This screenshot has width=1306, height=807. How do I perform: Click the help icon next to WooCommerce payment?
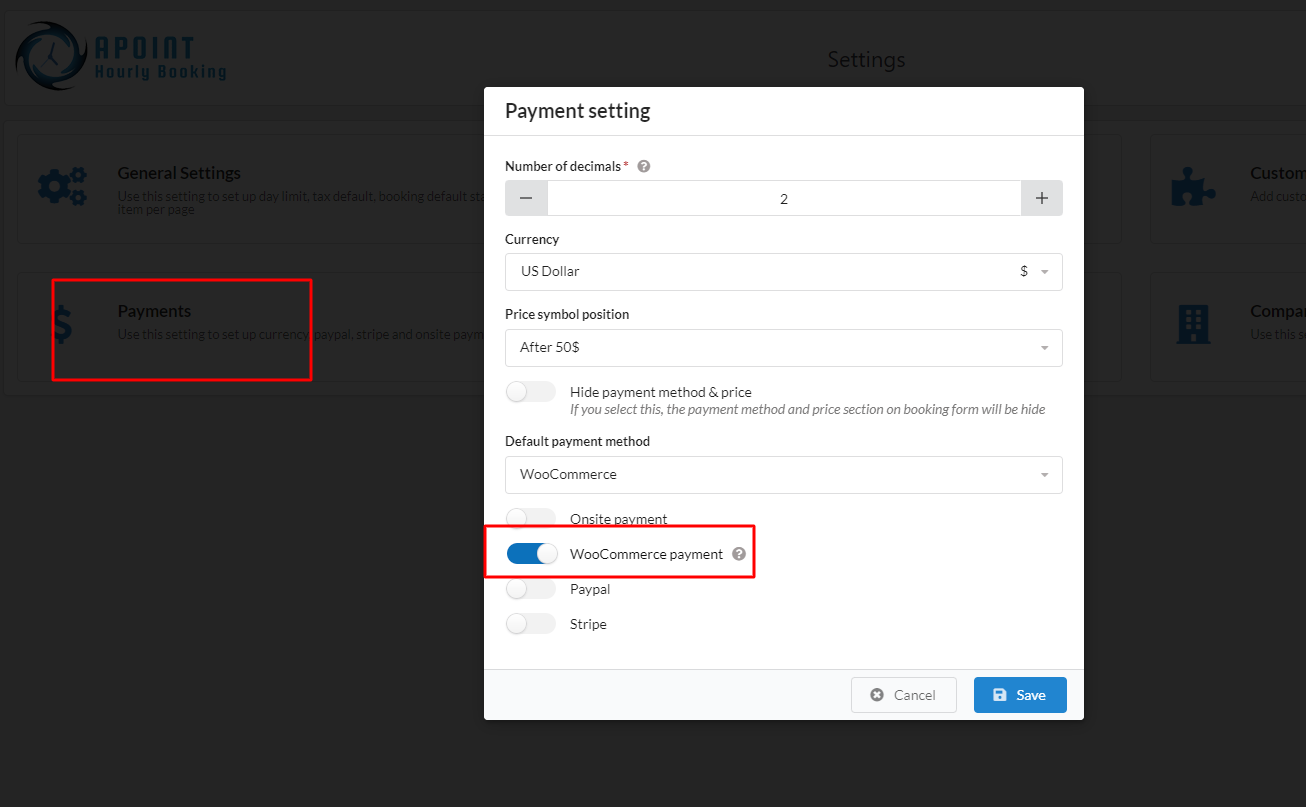(x=739, y=554)
